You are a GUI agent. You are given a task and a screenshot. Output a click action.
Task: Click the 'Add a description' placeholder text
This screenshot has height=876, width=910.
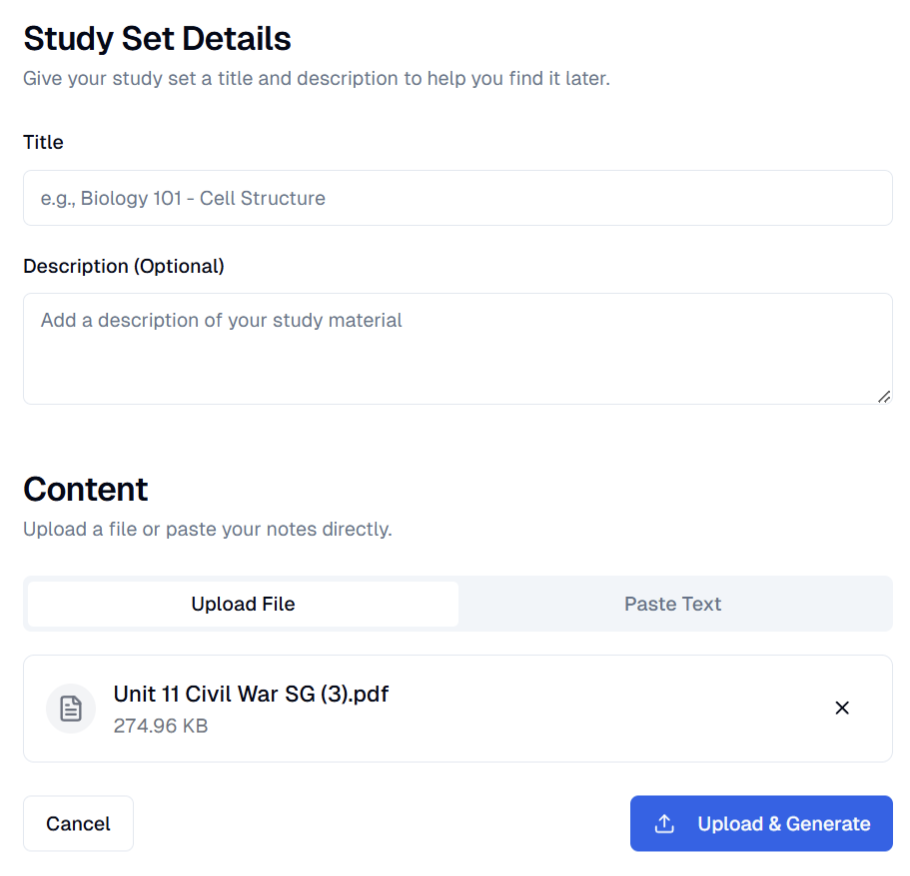point(221,320)
